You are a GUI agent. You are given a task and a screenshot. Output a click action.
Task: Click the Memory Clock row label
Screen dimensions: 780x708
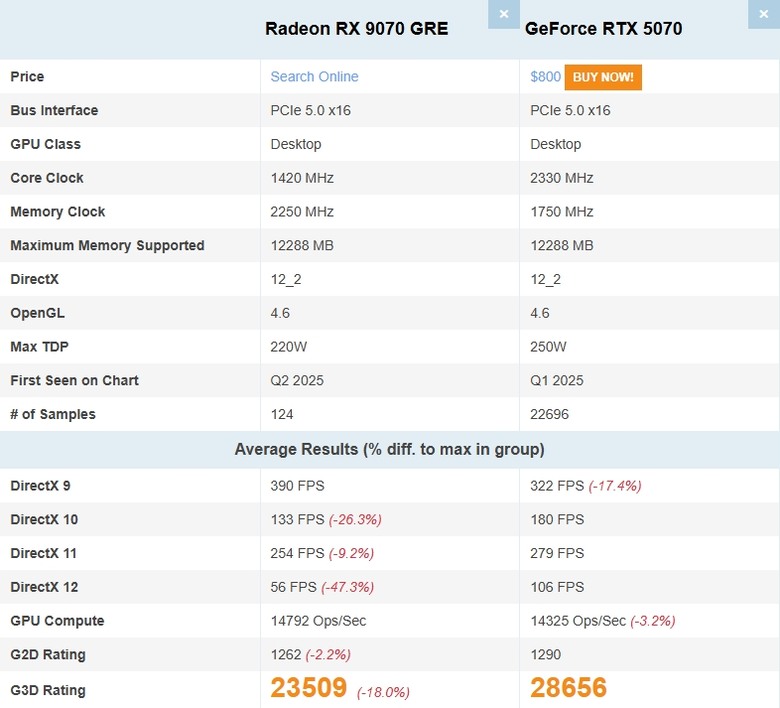click(58, 212)
